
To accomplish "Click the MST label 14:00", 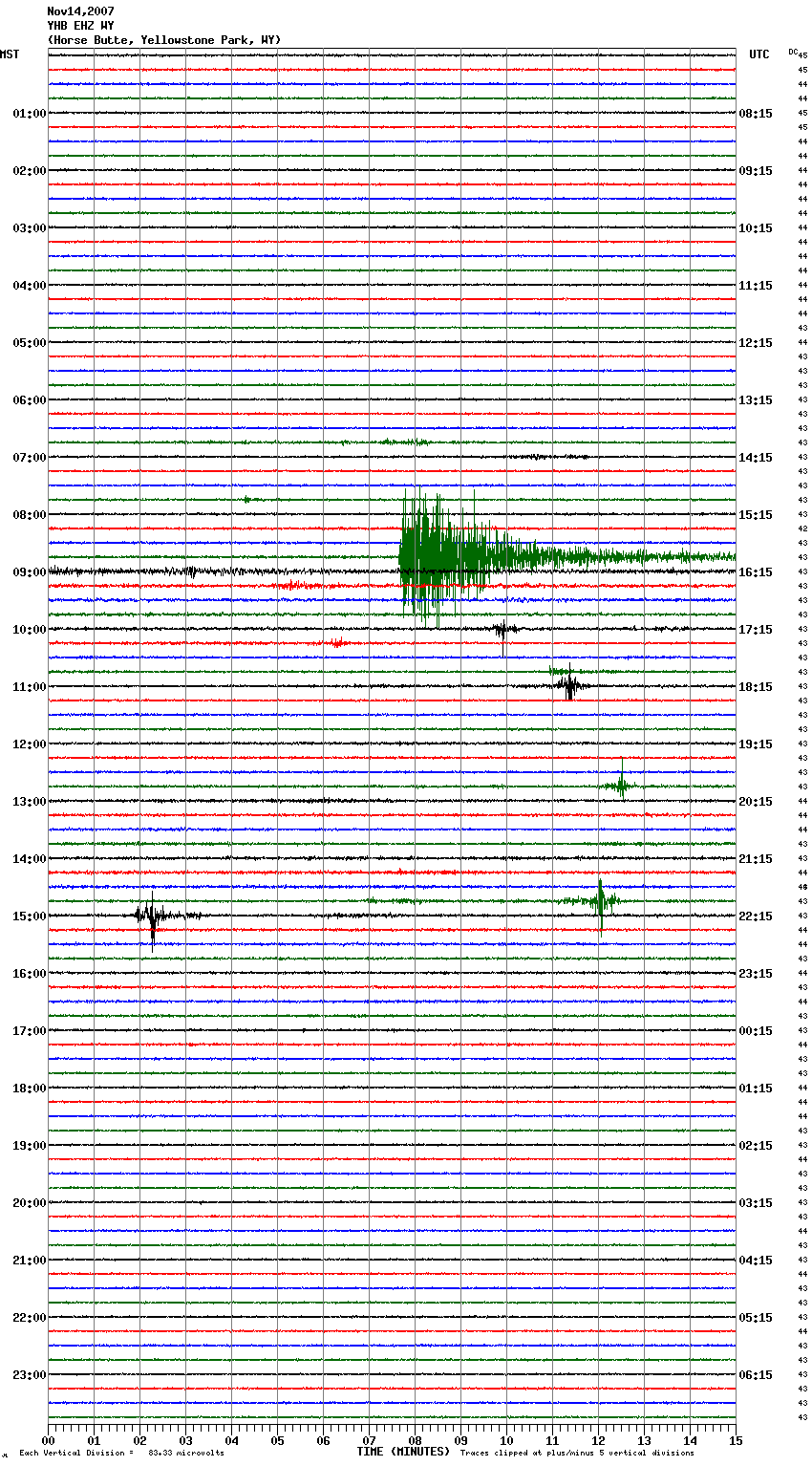I will pyautogui.click(x=29, y=859).
